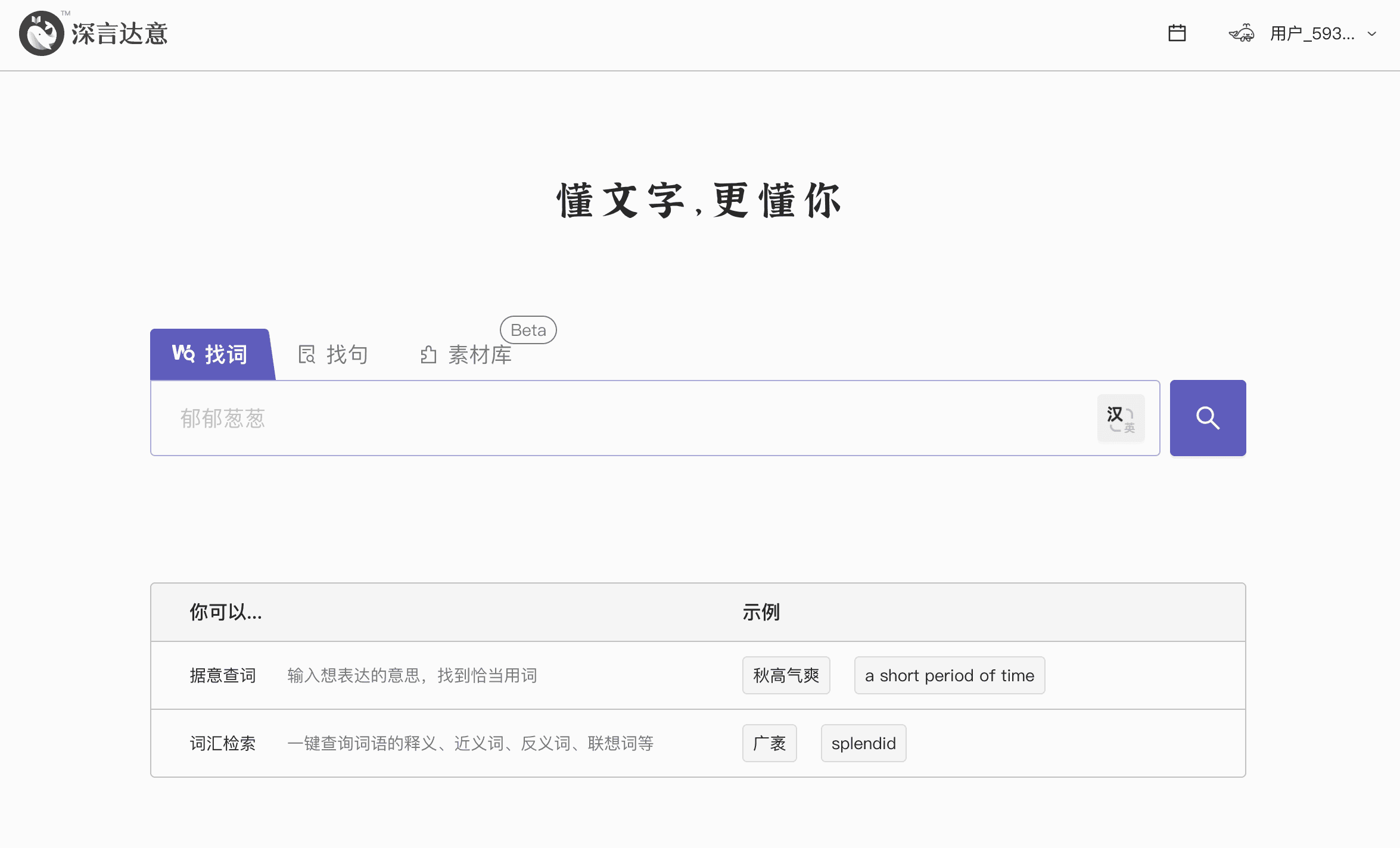Click the 素材库 tab icon
The width and height of the screenshot is (1400, 848).
click(427, 354)
